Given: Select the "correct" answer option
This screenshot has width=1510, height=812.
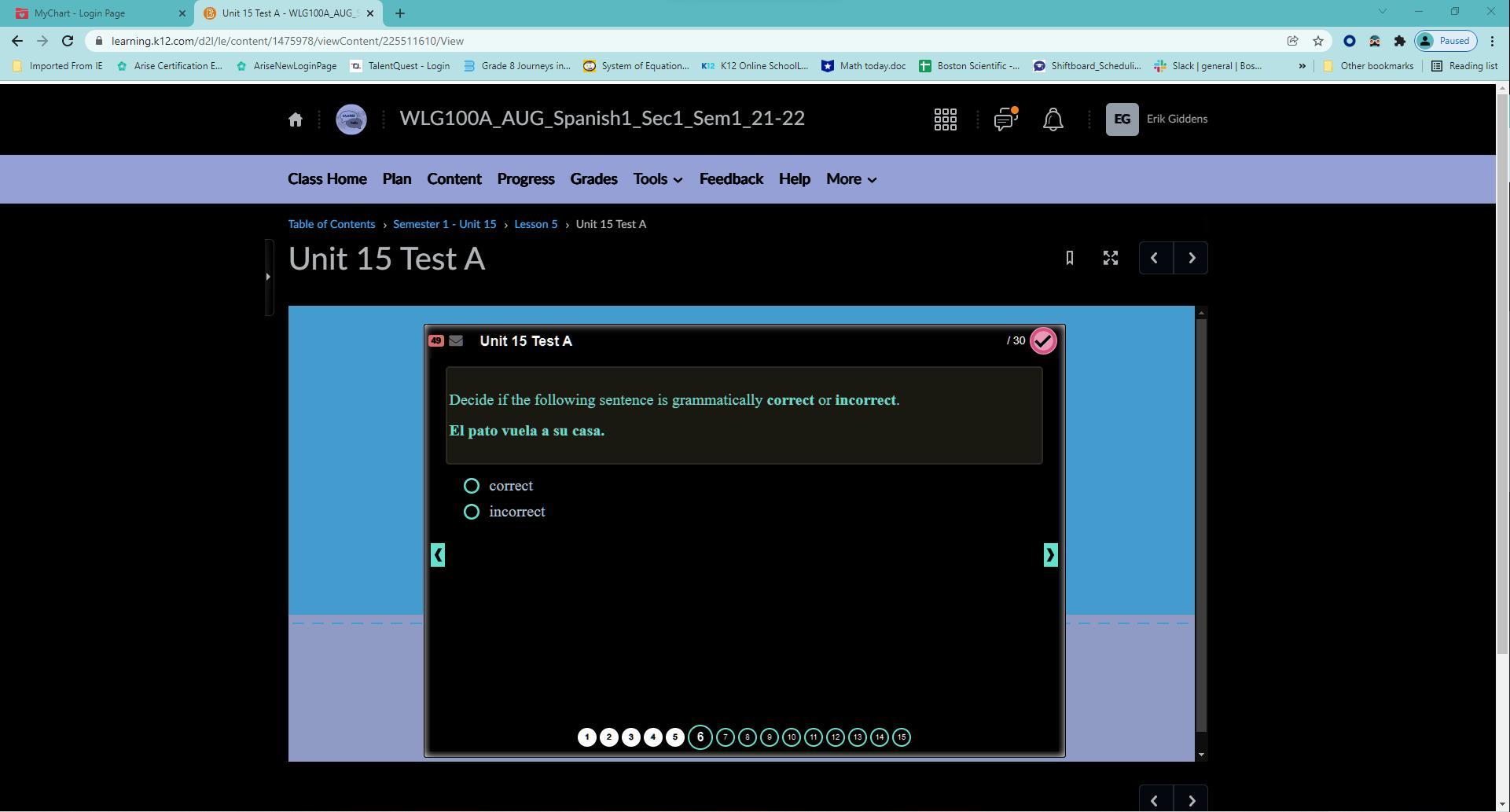Looking at the screenshot, I should (471, 486).
